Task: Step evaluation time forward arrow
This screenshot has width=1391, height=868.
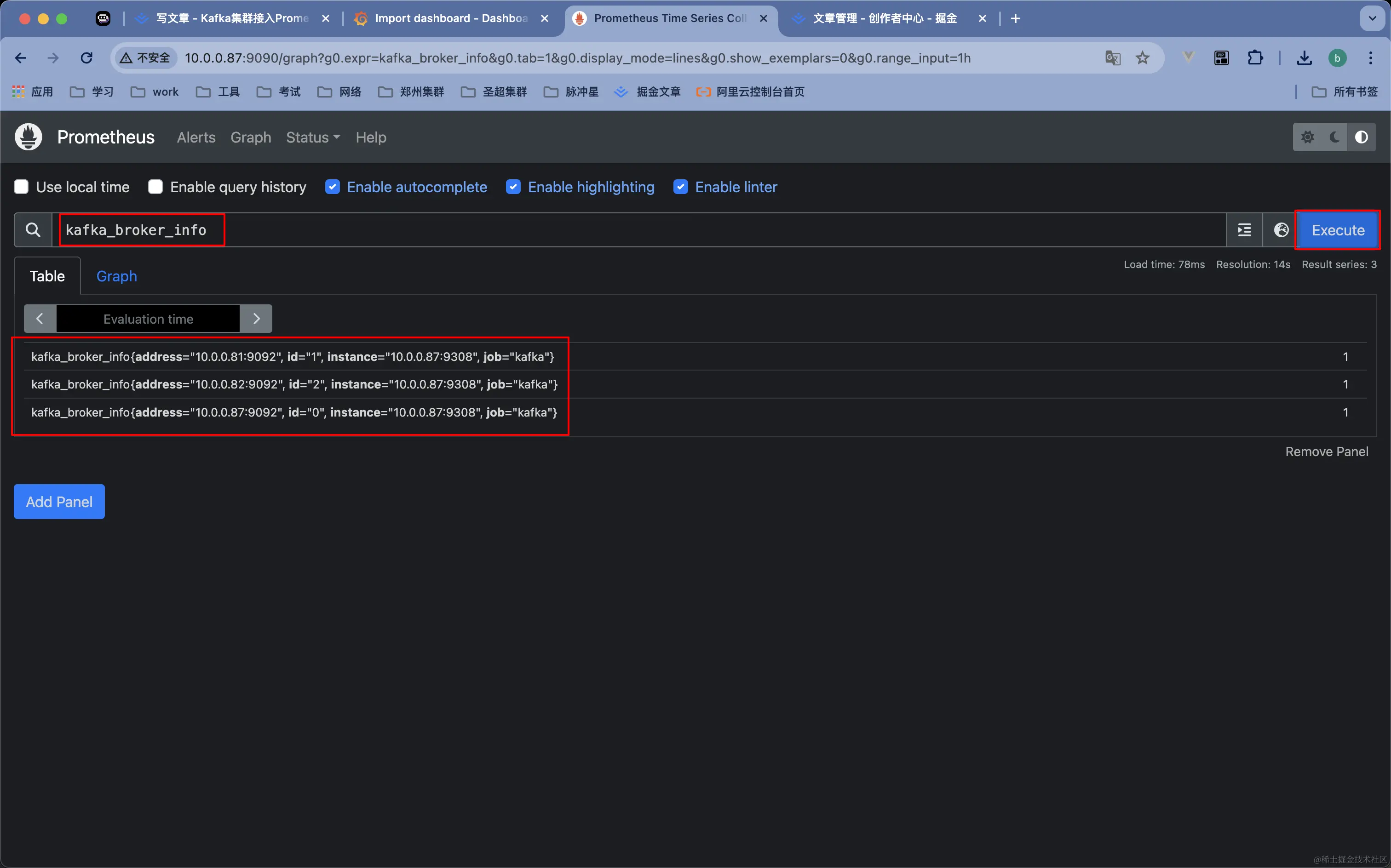Action: [x=256, y=319]
